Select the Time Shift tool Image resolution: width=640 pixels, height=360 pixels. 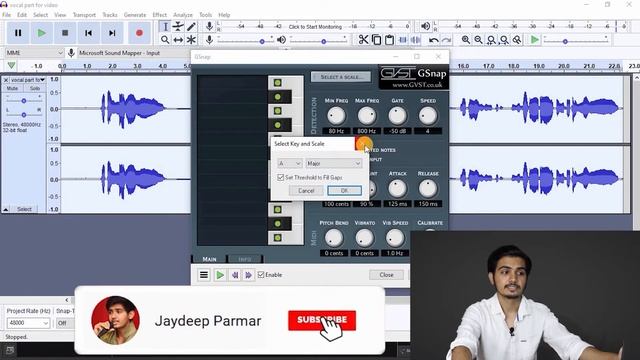[x=178, y=40]
